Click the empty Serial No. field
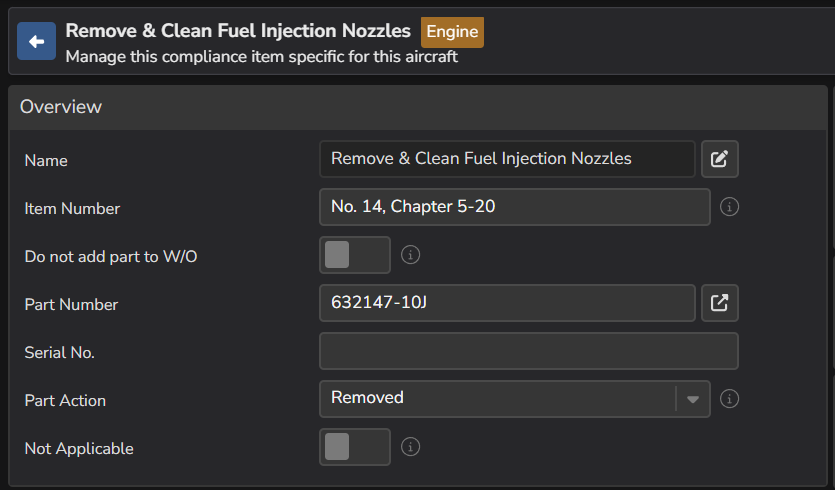The width and height of the screenshot is (835, 490). tap(528, 351)
